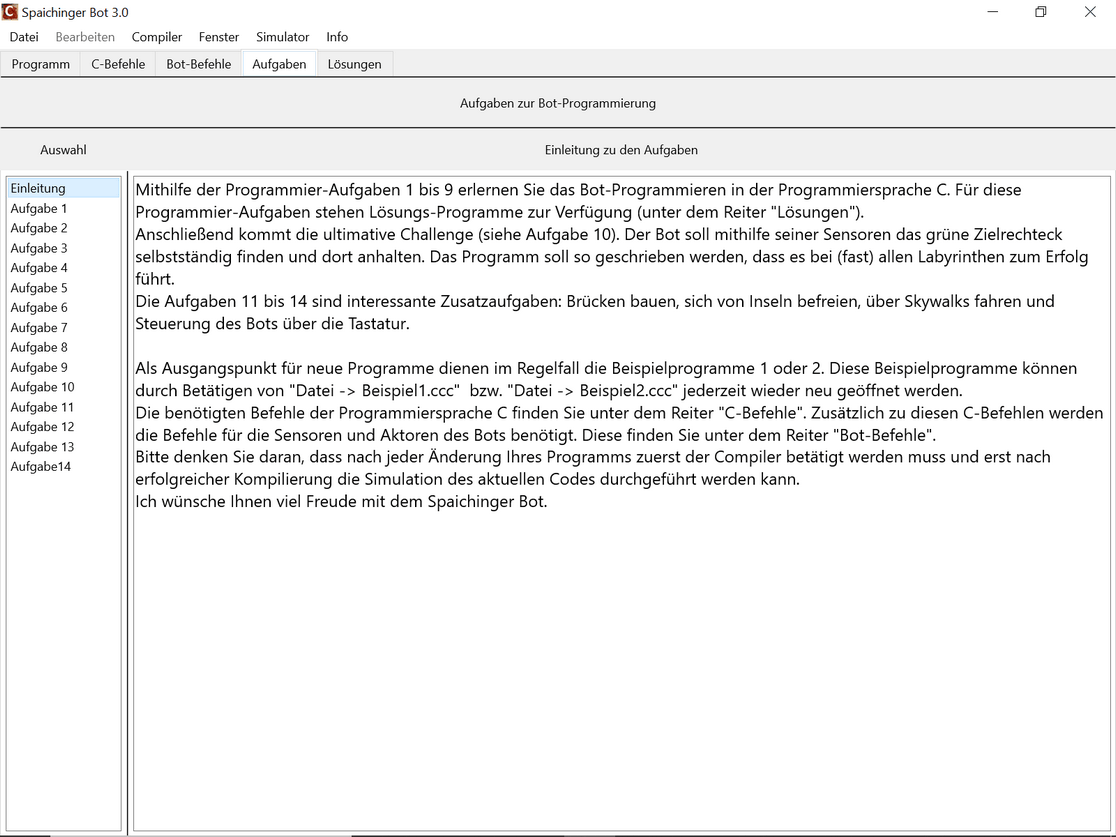Switch to the C-Befehle tab
The height and width of the screenshot is (837, 1116).
tap(118, 64)
